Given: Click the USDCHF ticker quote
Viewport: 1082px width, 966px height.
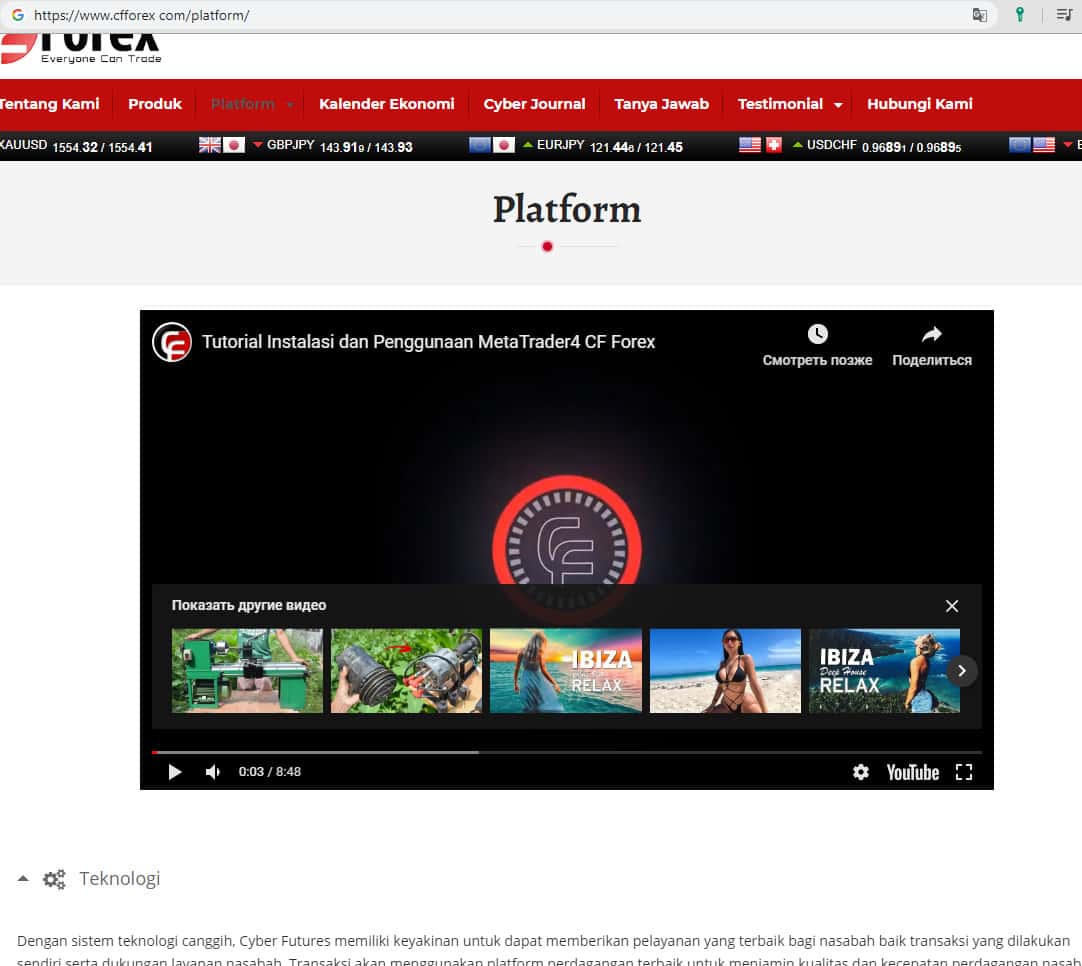Looking at the screenshot, I should tap(884, 146).
